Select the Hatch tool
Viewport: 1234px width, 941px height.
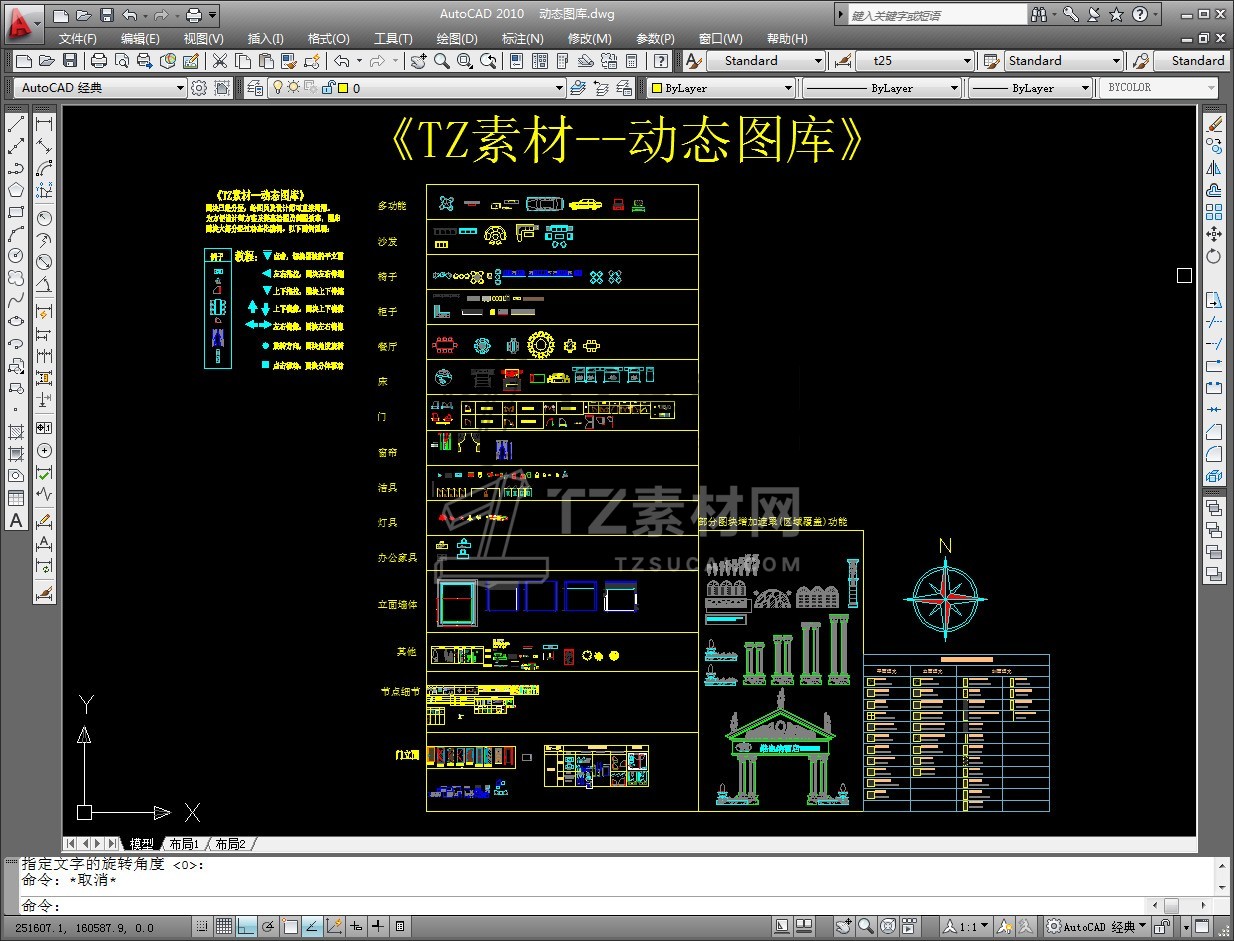tap(16, 432)
